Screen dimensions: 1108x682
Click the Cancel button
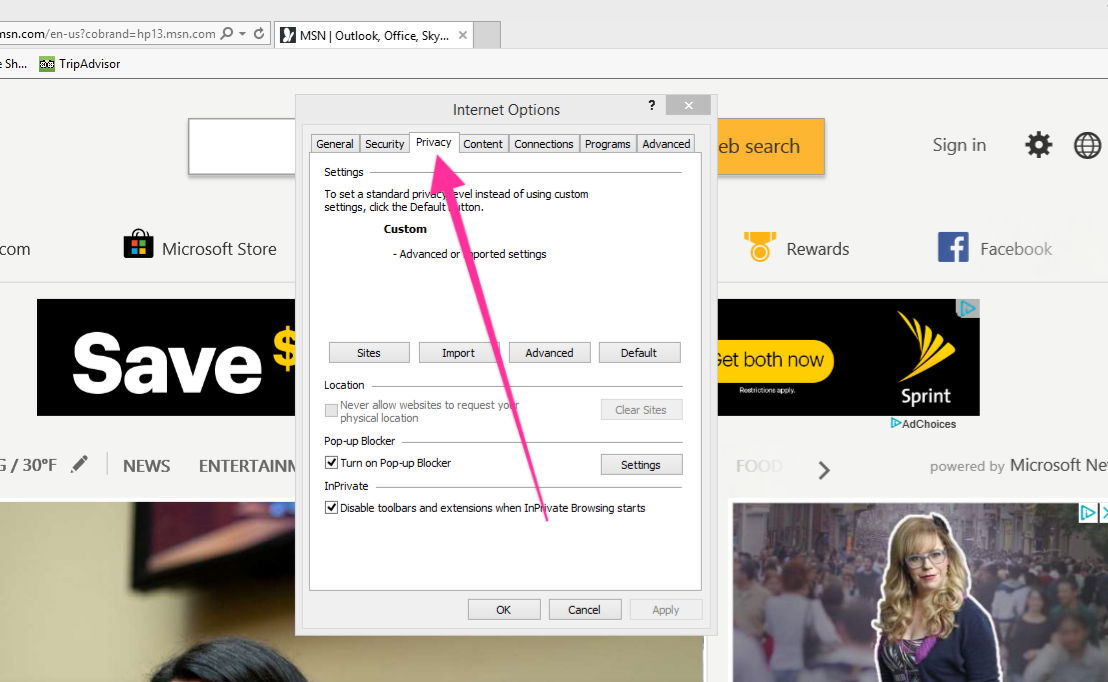pos(584,609)
